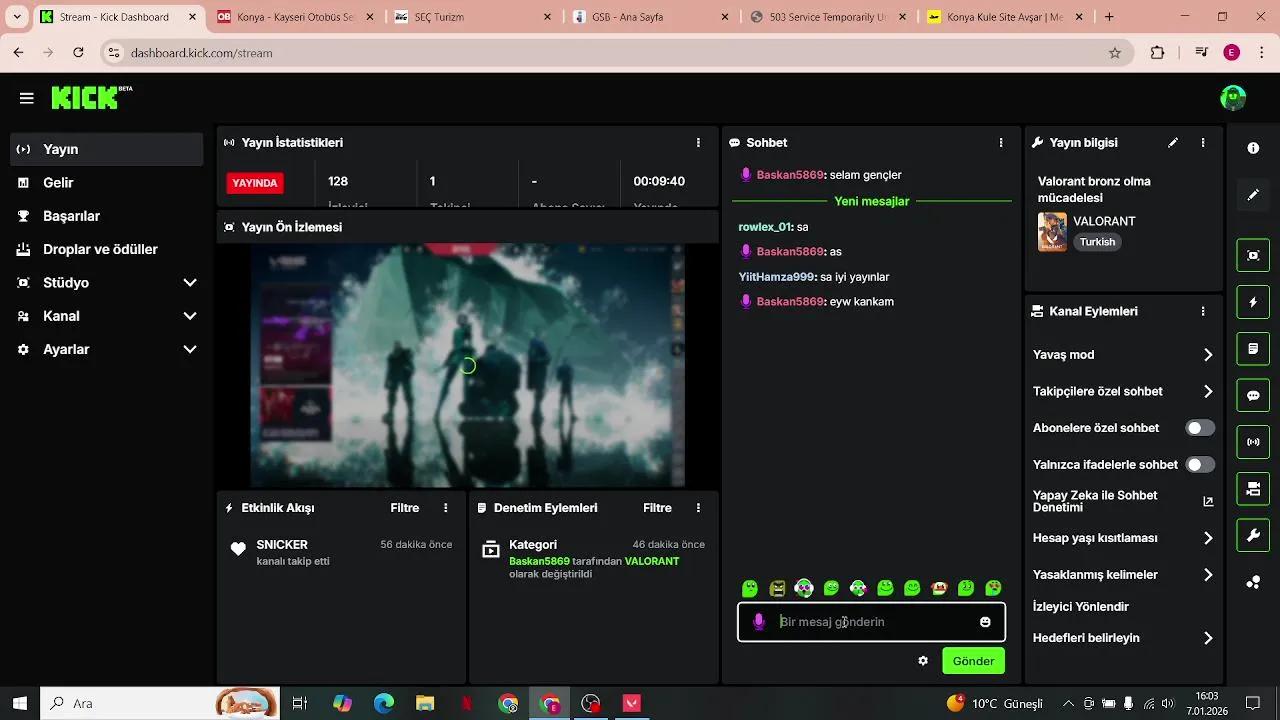Toggle Yalnızca ifadelerle sohbet on
The width and height of the screenshot is (1280, 720).
point(1199,464)
